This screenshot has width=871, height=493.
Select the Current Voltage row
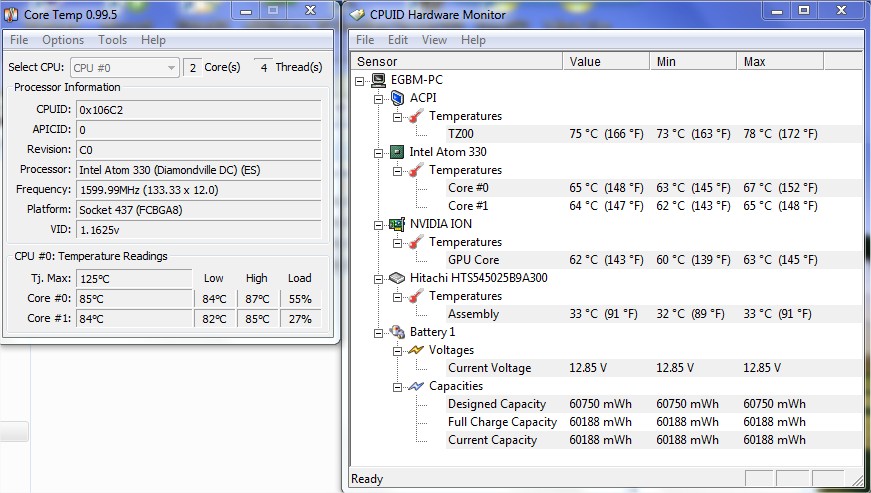click(653, 368)
